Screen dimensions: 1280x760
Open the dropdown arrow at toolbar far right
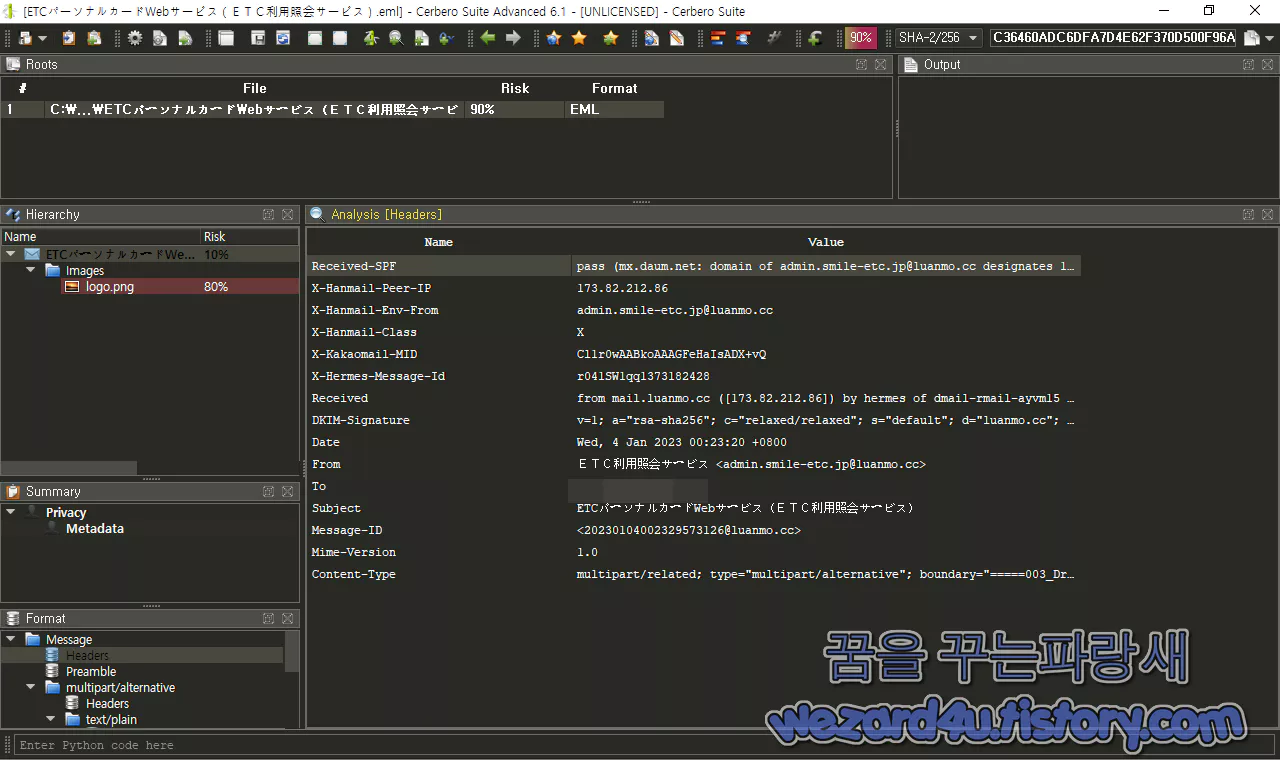point(1270,38)
